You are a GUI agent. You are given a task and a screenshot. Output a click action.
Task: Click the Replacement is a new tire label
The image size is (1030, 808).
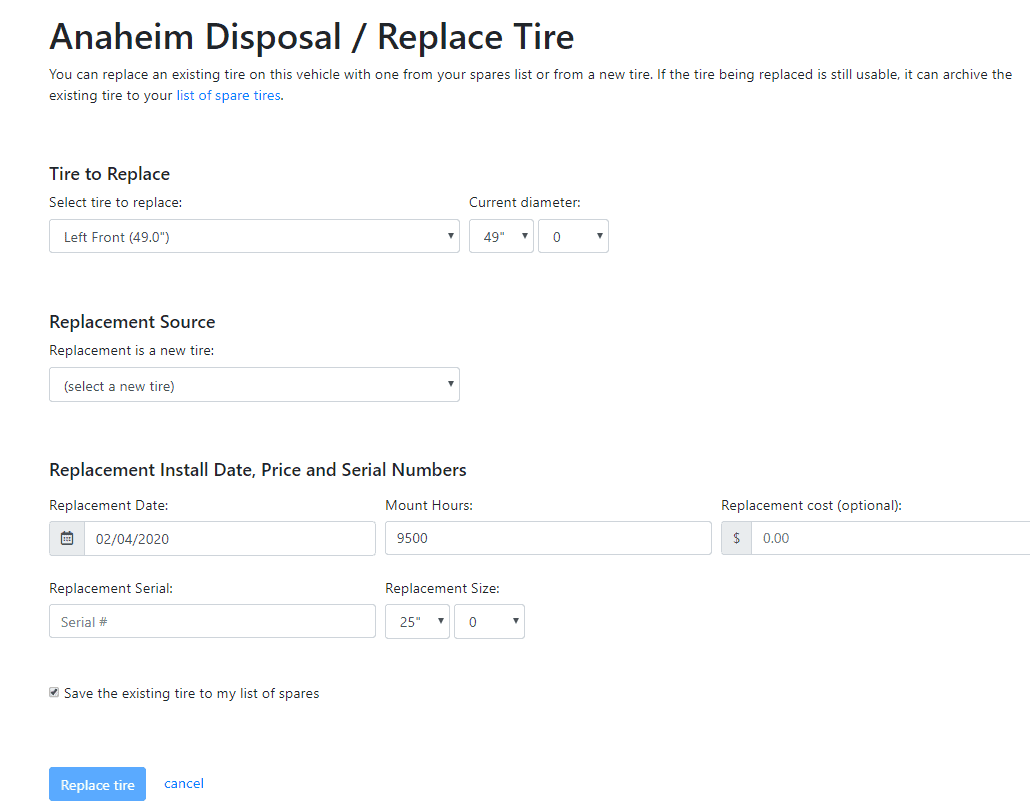click(x=131, y=351)
